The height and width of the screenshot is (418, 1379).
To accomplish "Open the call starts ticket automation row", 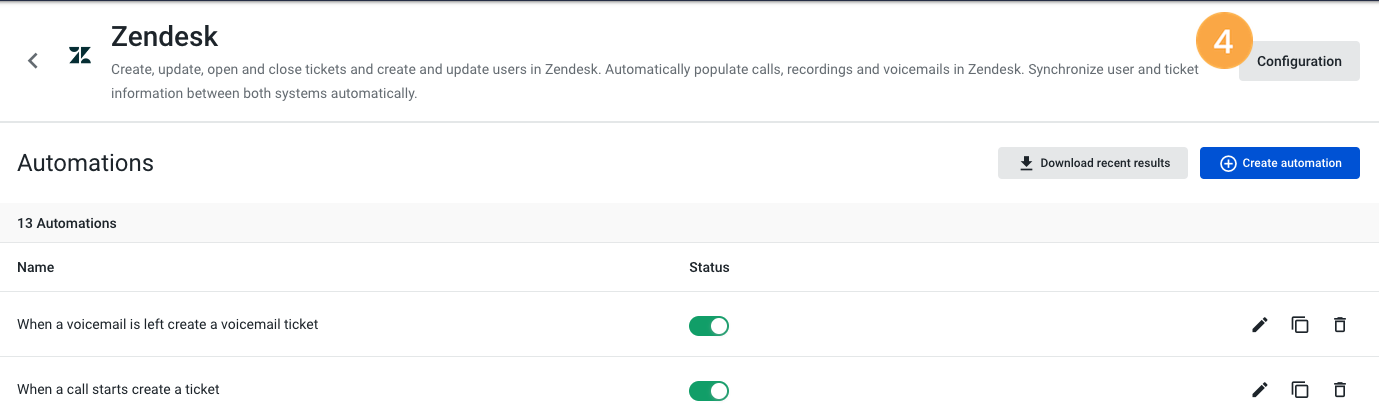I will (689, 388).
